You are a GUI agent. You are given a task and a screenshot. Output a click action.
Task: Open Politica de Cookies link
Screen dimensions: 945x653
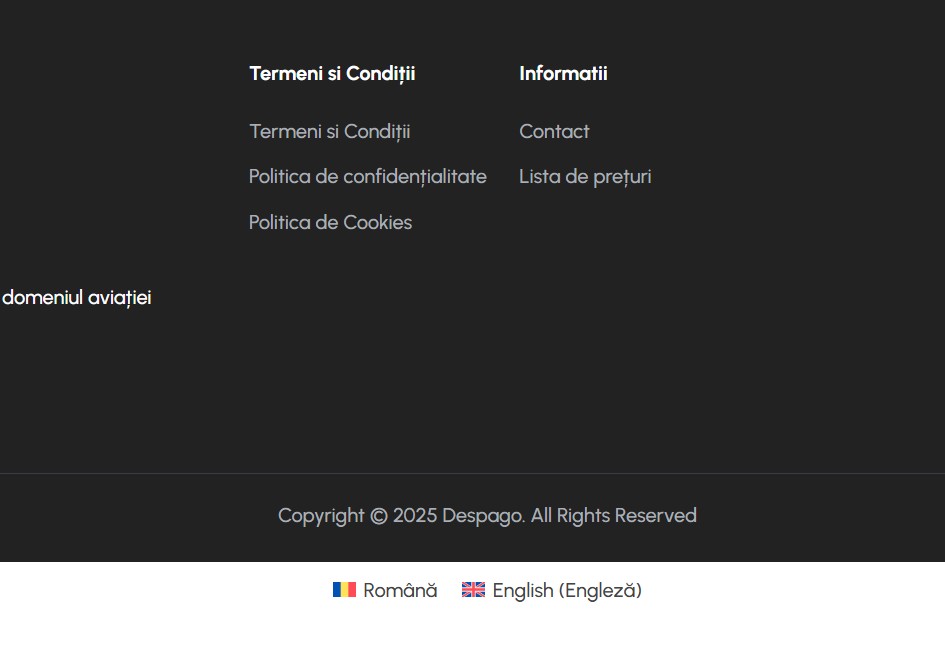tap(330, 222)
